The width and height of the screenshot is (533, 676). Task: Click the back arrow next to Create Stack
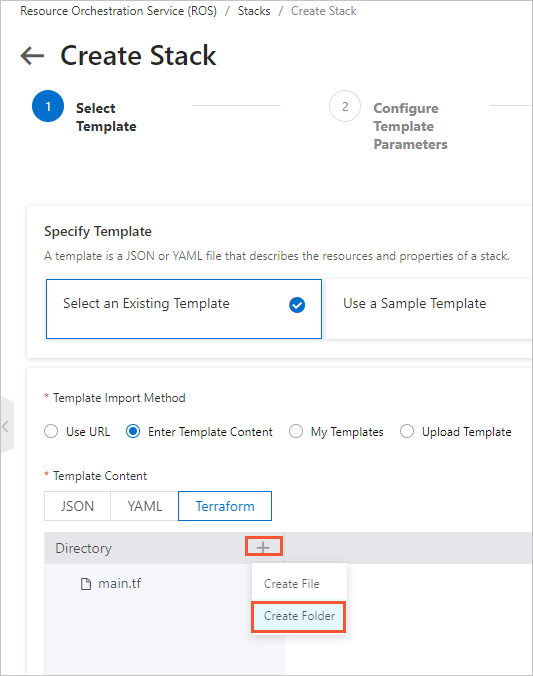32,56
